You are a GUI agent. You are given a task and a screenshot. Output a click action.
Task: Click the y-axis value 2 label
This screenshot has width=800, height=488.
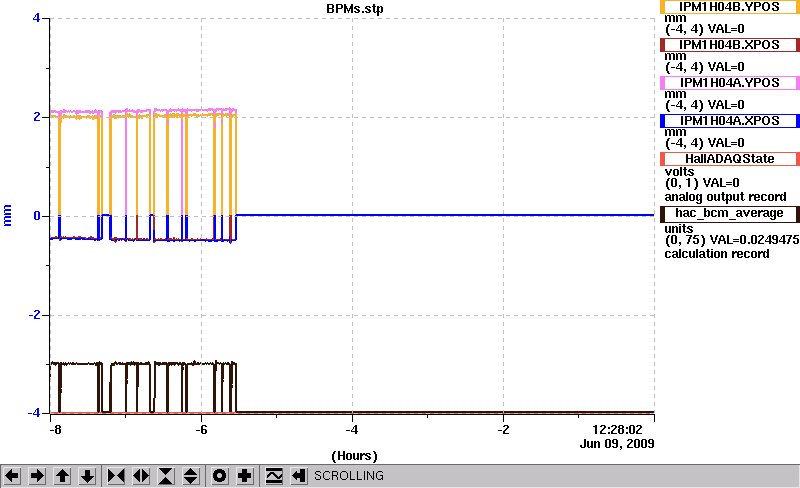(37, 117)
